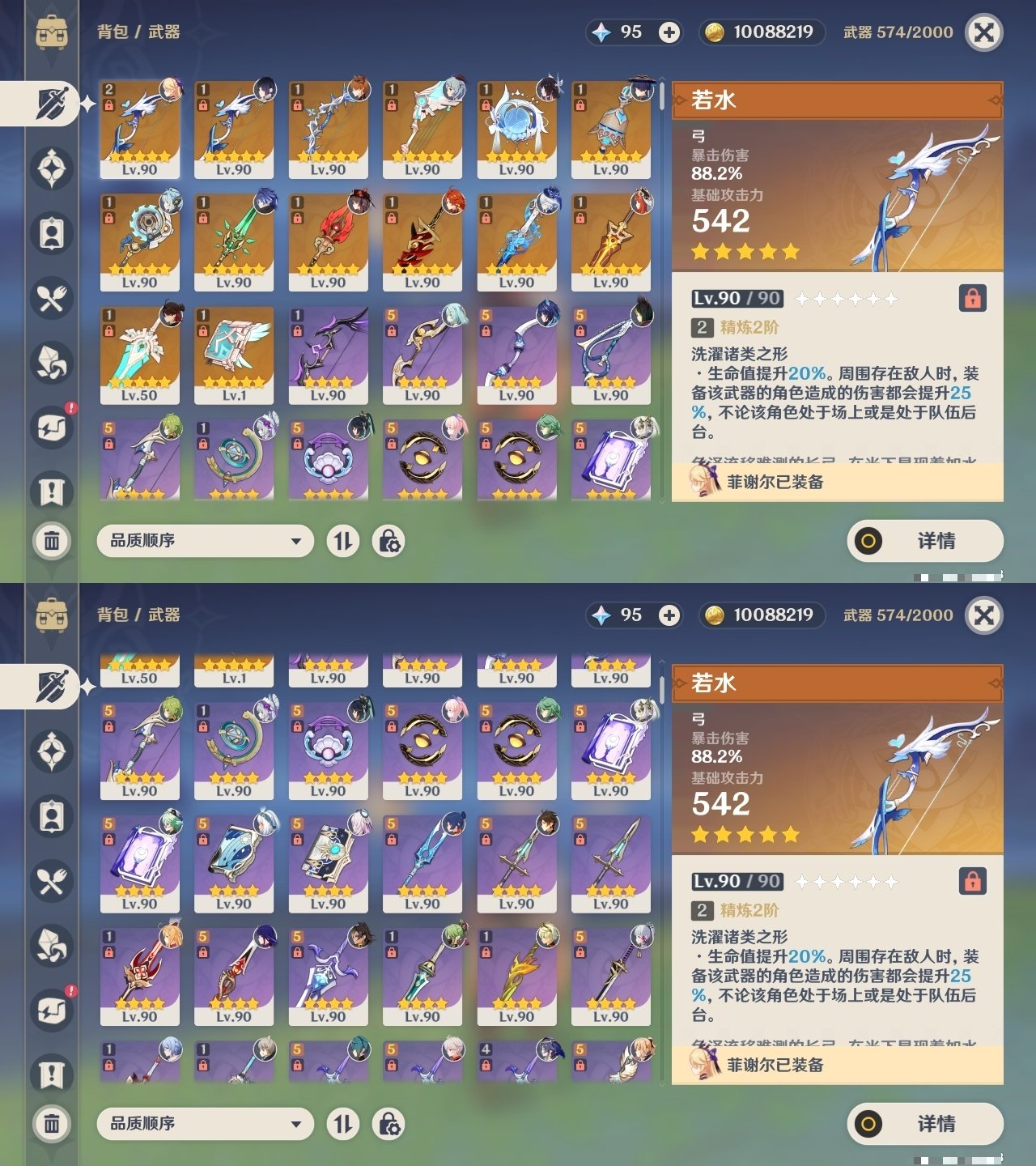Image resolution: width=1036 pixels, height=1166 pixels.
Task: Toggle the sort direction arrows in the upper panel
Action: (x=343, y=541)
